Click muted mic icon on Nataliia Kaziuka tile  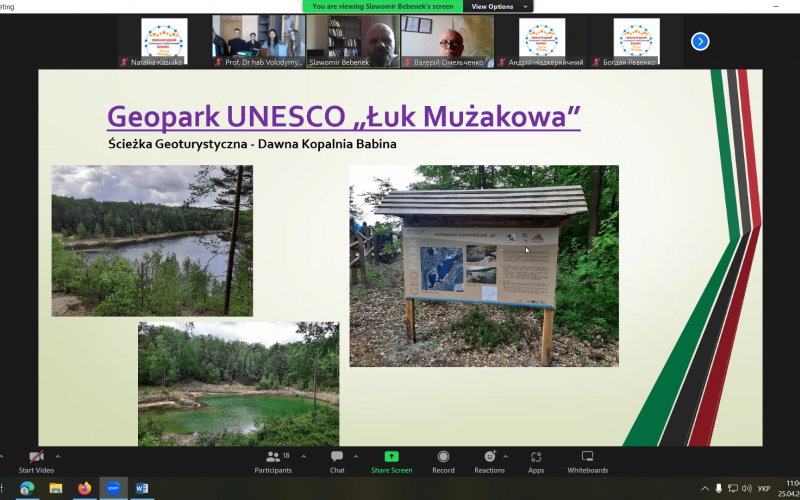(123, 62)
